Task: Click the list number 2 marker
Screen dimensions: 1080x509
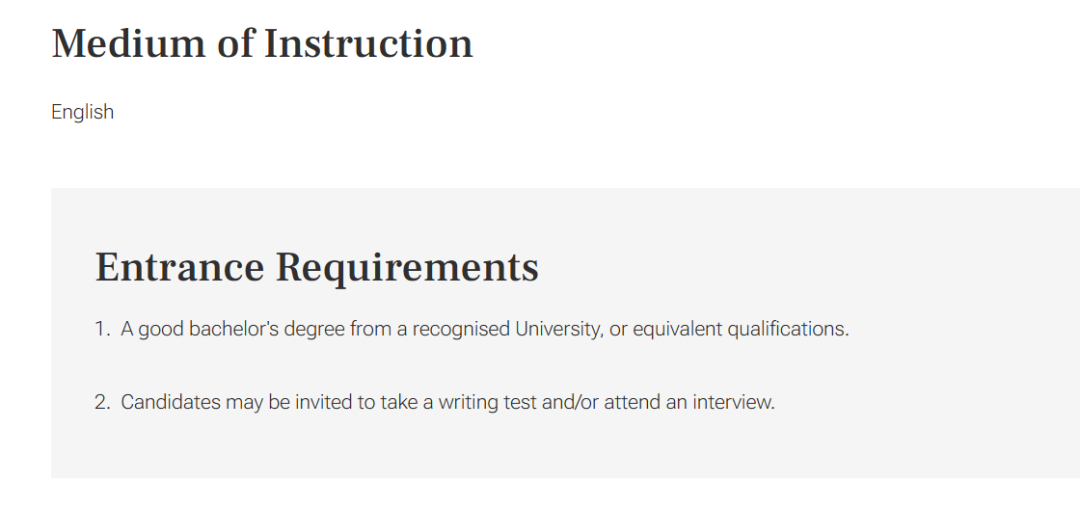Action: [102, 402]
